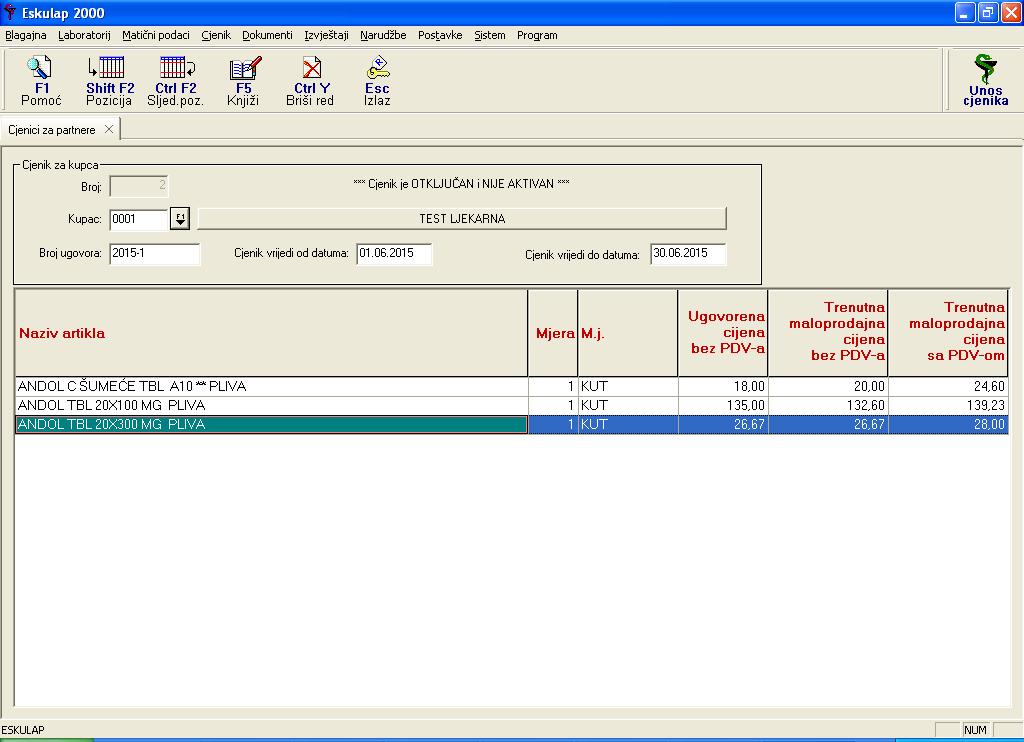The image size is (1024, 742).
Task: Click the Kupac code input field
Action: (x=138, y=219)
